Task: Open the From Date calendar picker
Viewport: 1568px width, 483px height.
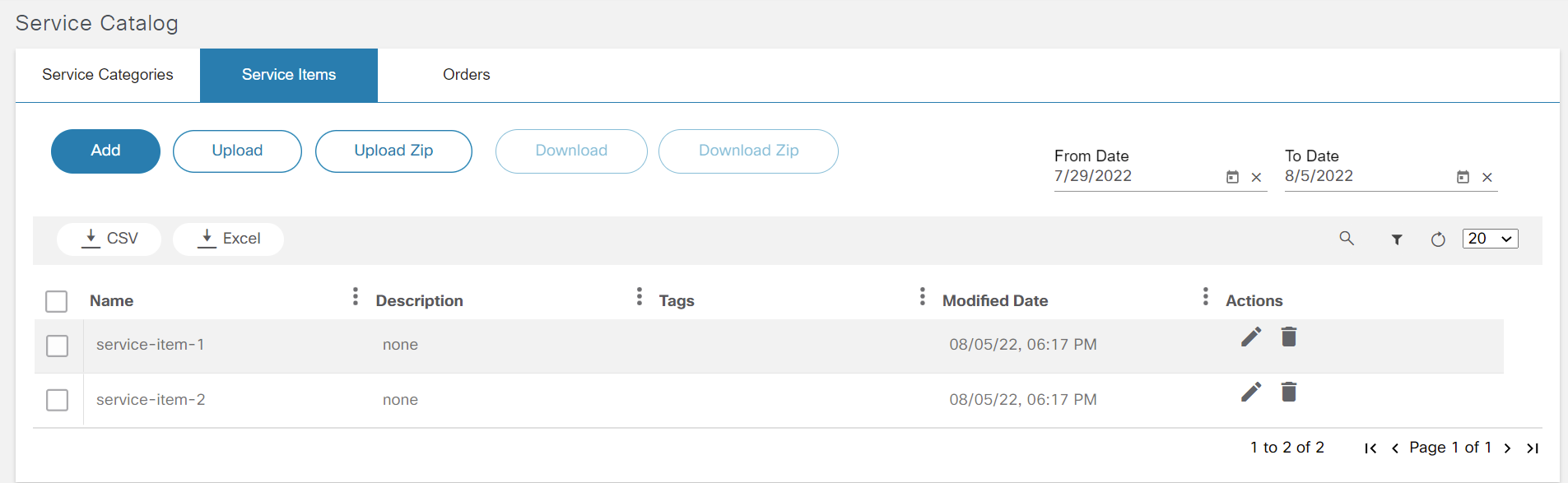Action: tap(1232, 177)
